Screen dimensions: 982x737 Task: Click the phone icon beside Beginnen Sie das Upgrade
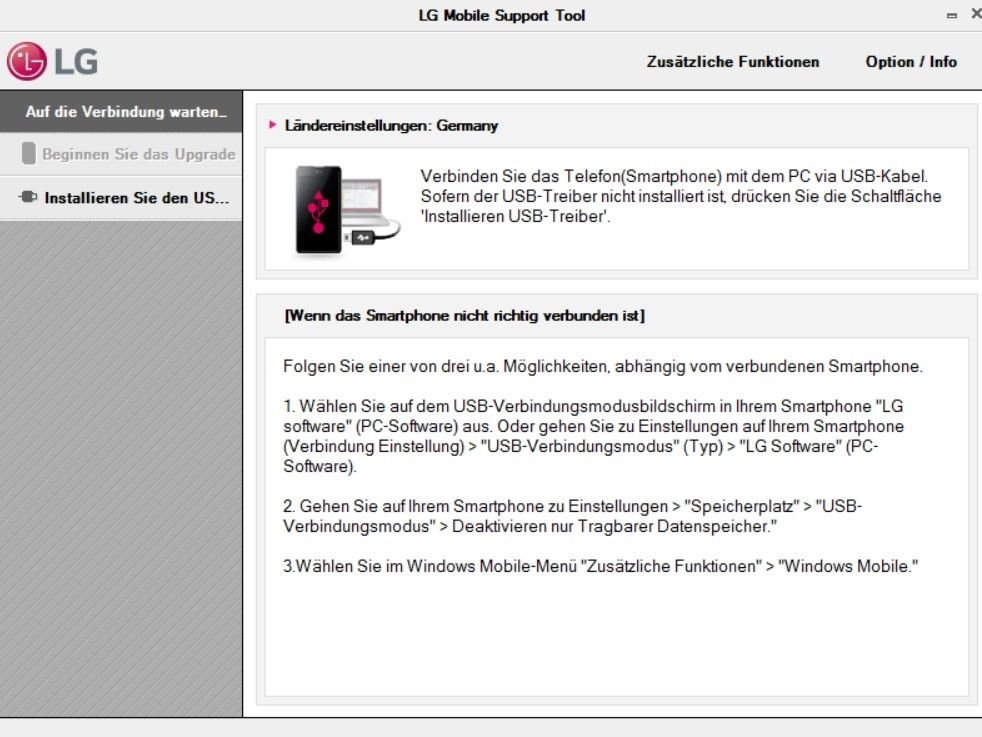pyautogui.click(x=28, y=153)
